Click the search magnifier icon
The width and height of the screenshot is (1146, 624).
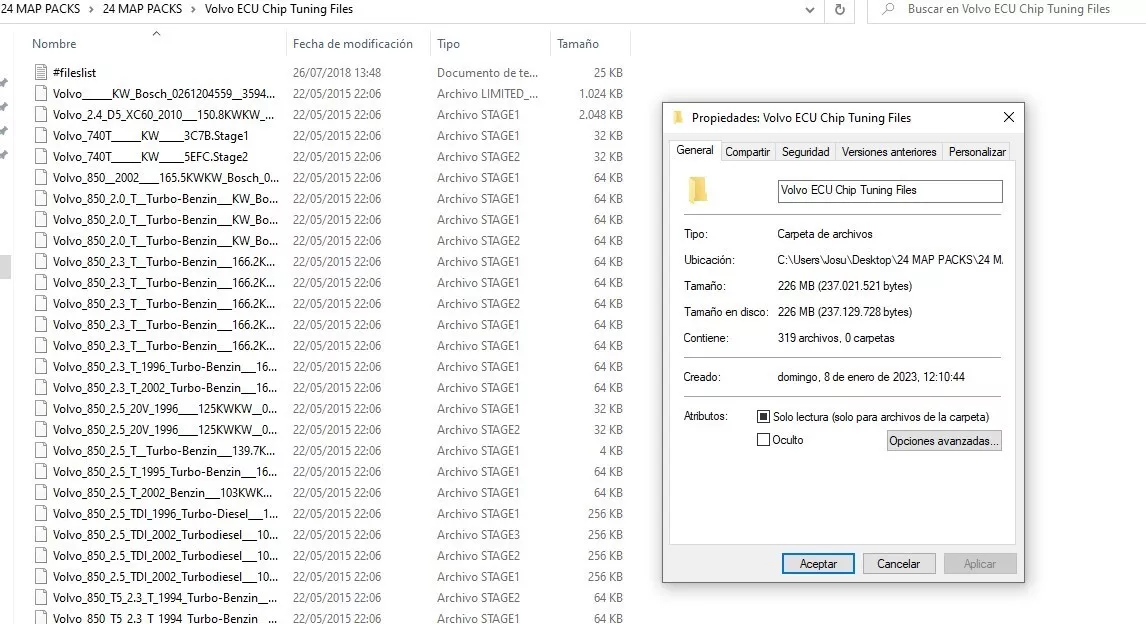coord(888,9)
